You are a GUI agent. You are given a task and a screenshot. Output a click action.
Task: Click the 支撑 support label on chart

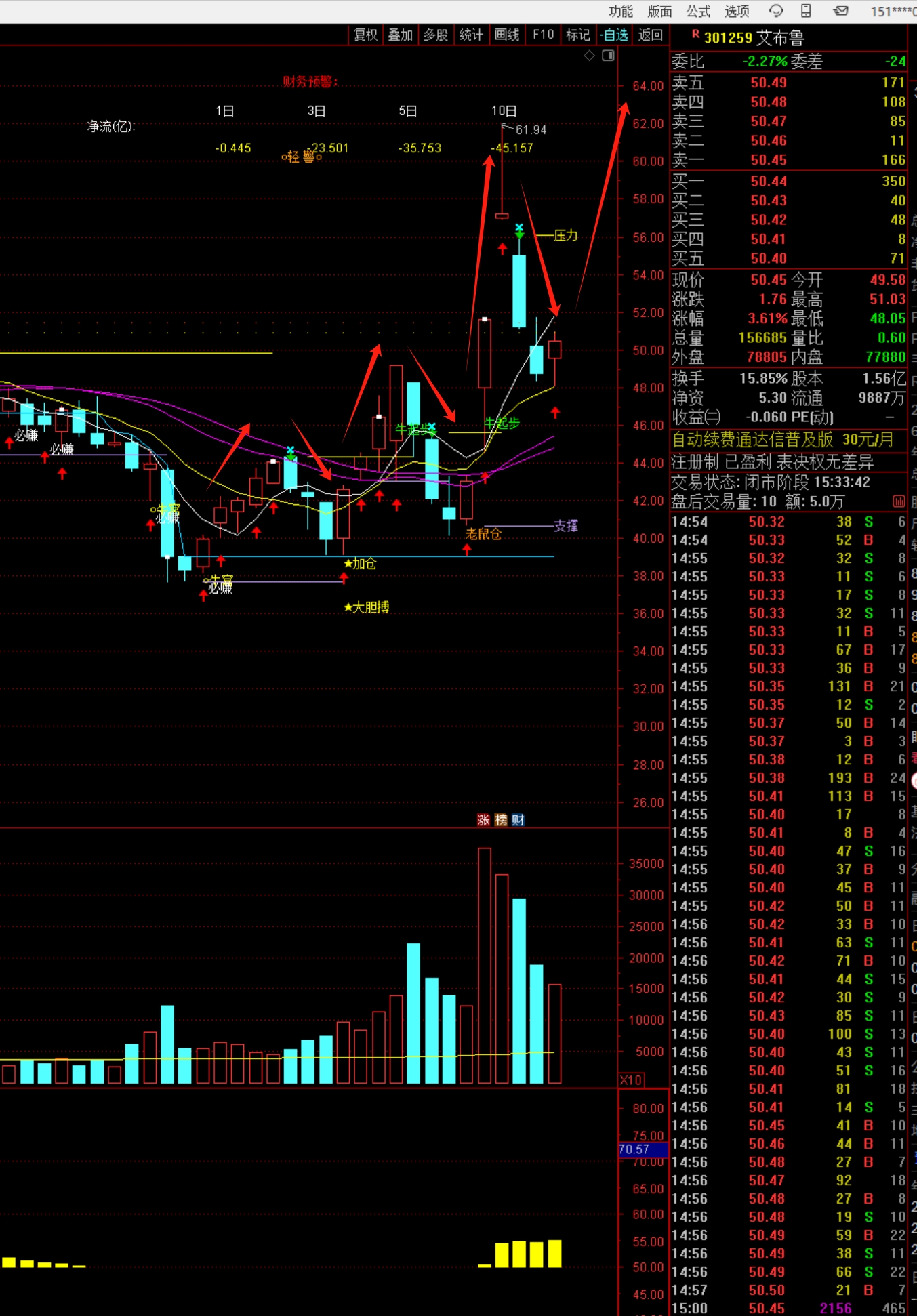click(x=565, y=526)
